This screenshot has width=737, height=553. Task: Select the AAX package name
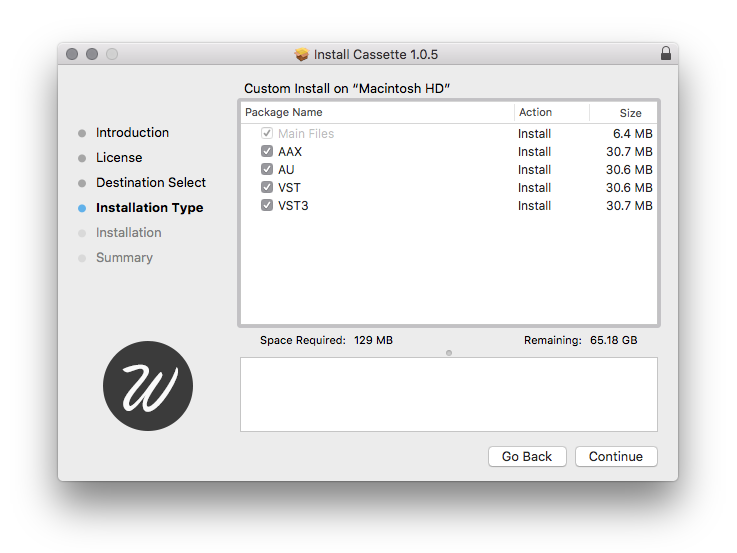click(x=290, y=152)
